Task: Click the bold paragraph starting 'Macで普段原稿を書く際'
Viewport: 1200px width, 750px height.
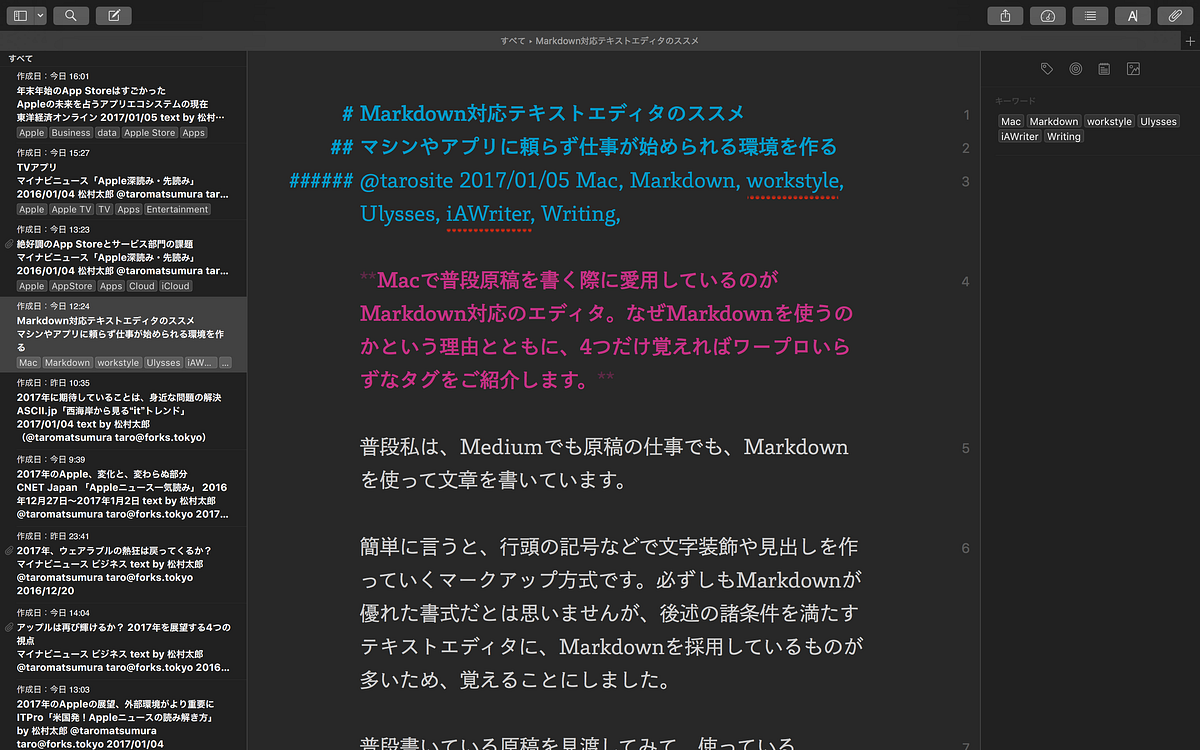Action: pyautogui.click(x=606, y=329)
